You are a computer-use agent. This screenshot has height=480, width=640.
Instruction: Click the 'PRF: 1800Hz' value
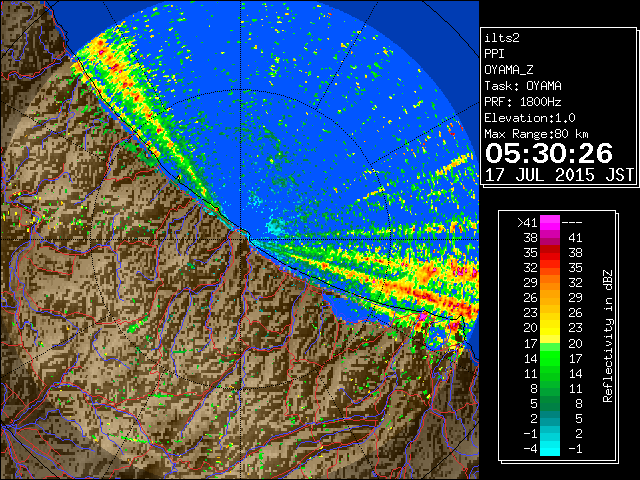tap(523, 102)
